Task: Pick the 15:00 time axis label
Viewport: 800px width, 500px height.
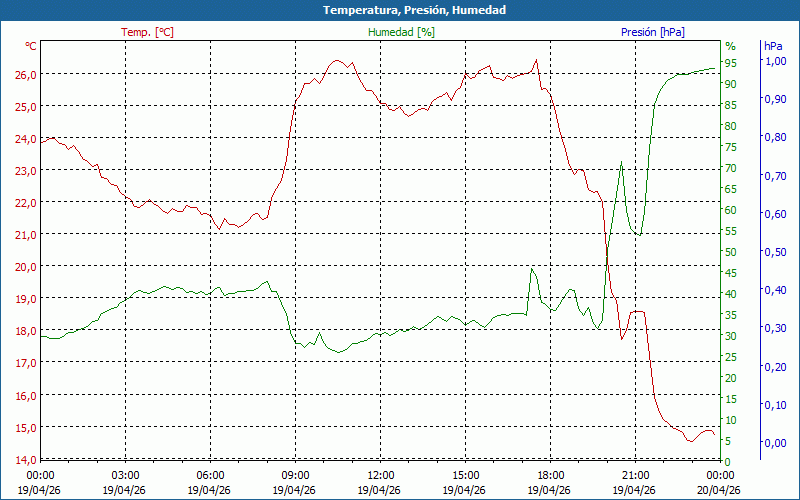Action: [x=465, y=475]
